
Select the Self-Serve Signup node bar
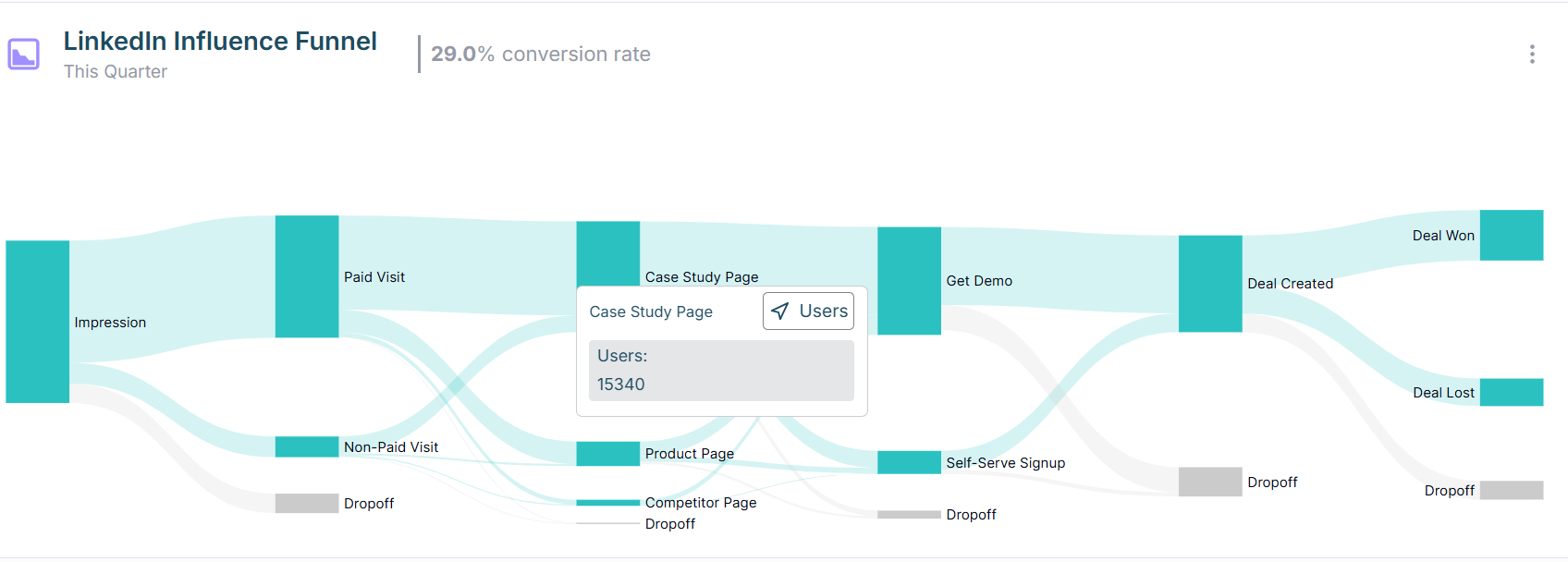pyautogui.click(x=910, y=462)
